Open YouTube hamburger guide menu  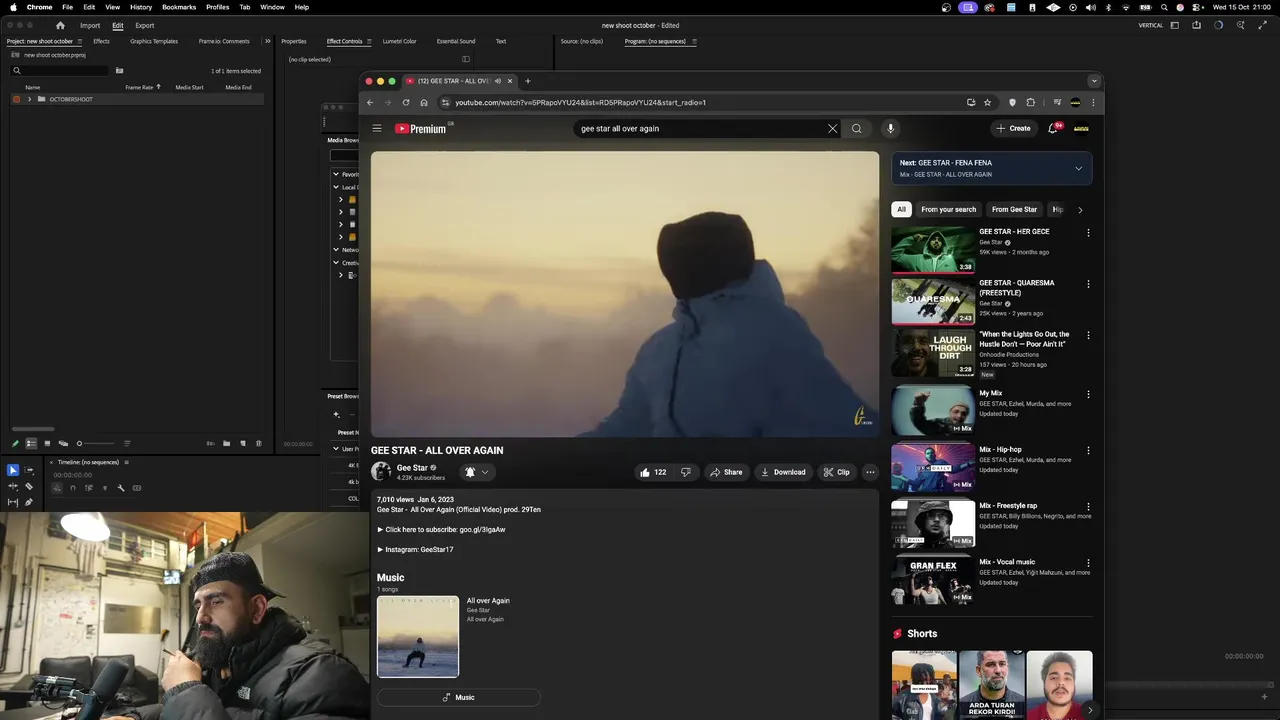coord(377,128)
